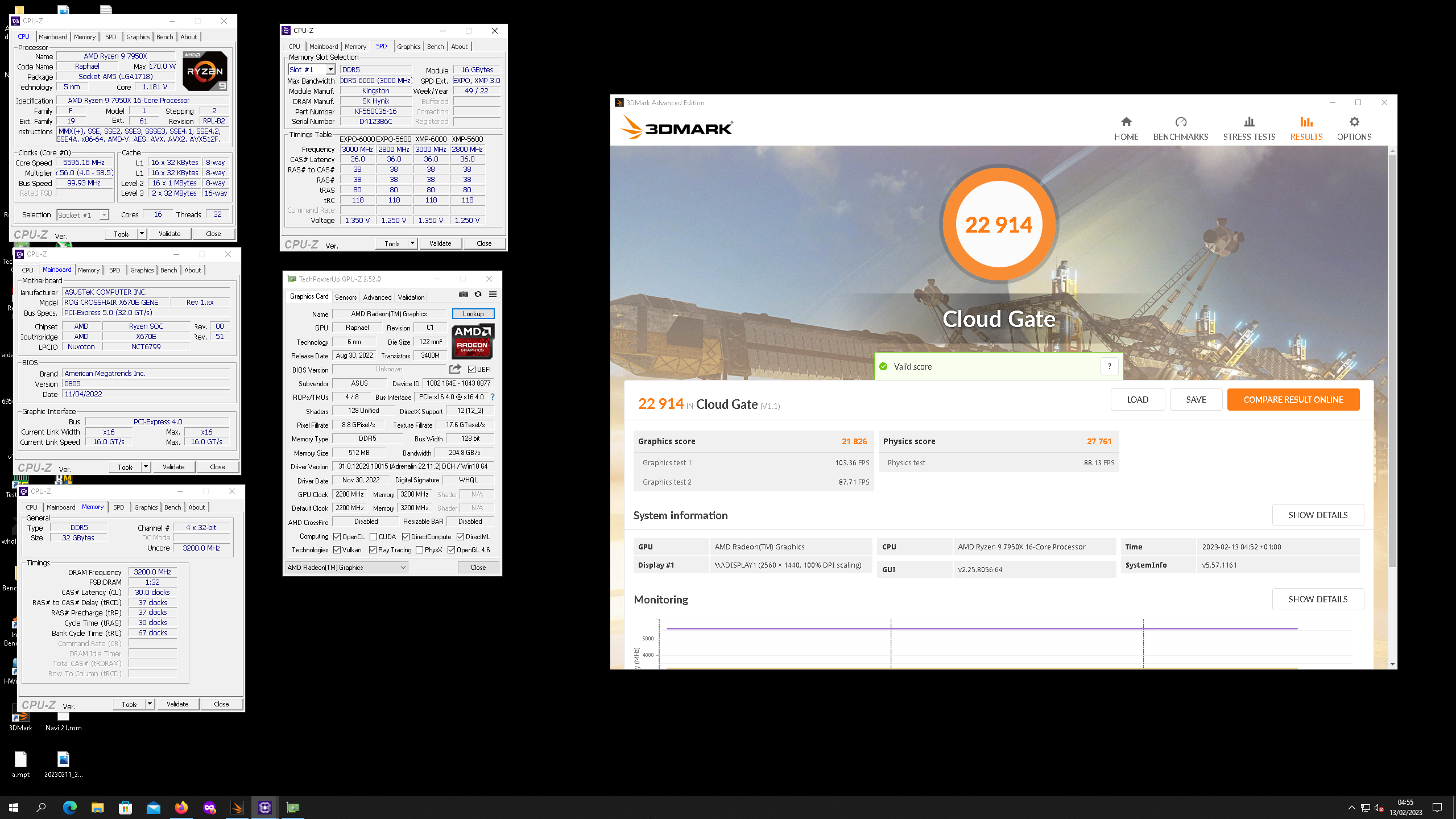Select CPU-Z taskbar icon
The image size is (1456, 819).
[264, 808]
